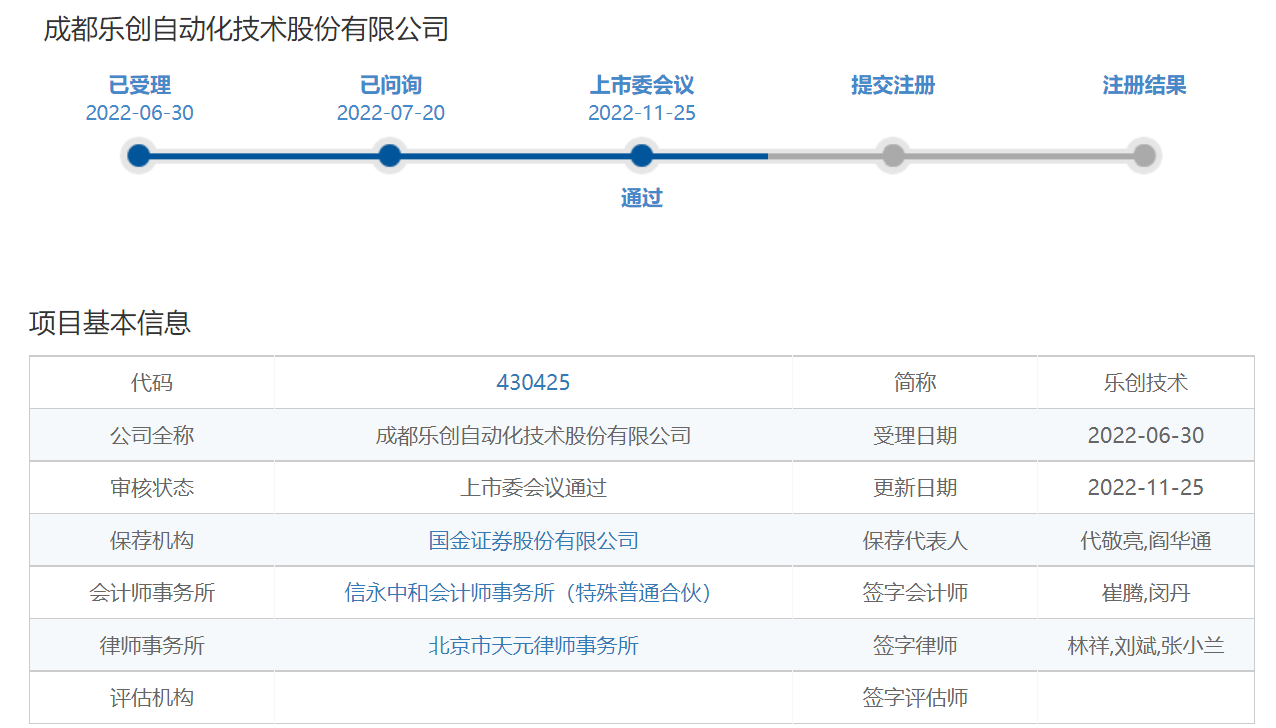
Task: Click the 提交注册 gray stage marker
Action: coord(893,156)
